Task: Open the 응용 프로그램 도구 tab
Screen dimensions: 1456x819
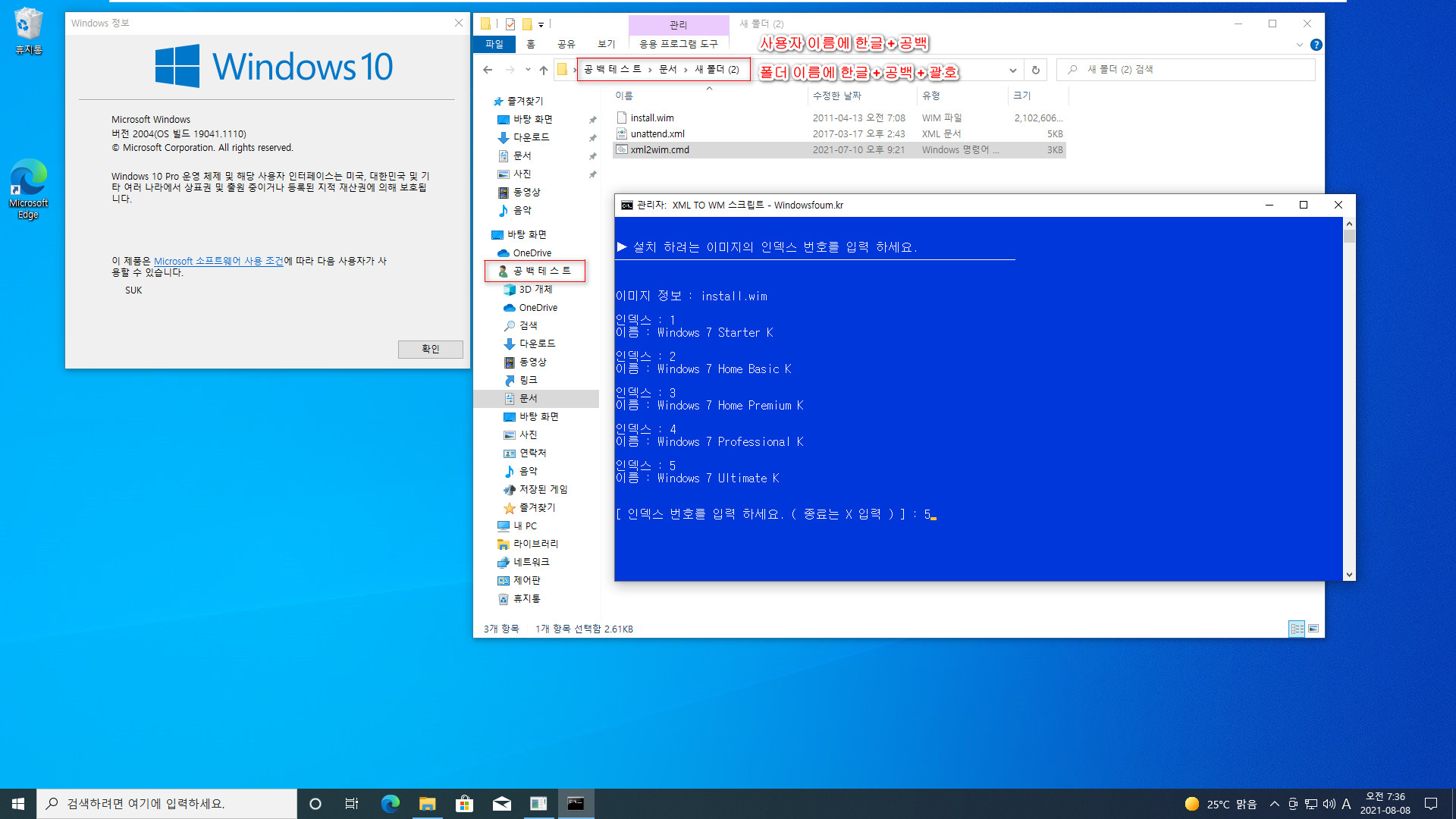Action: click(x=678, y=44)
